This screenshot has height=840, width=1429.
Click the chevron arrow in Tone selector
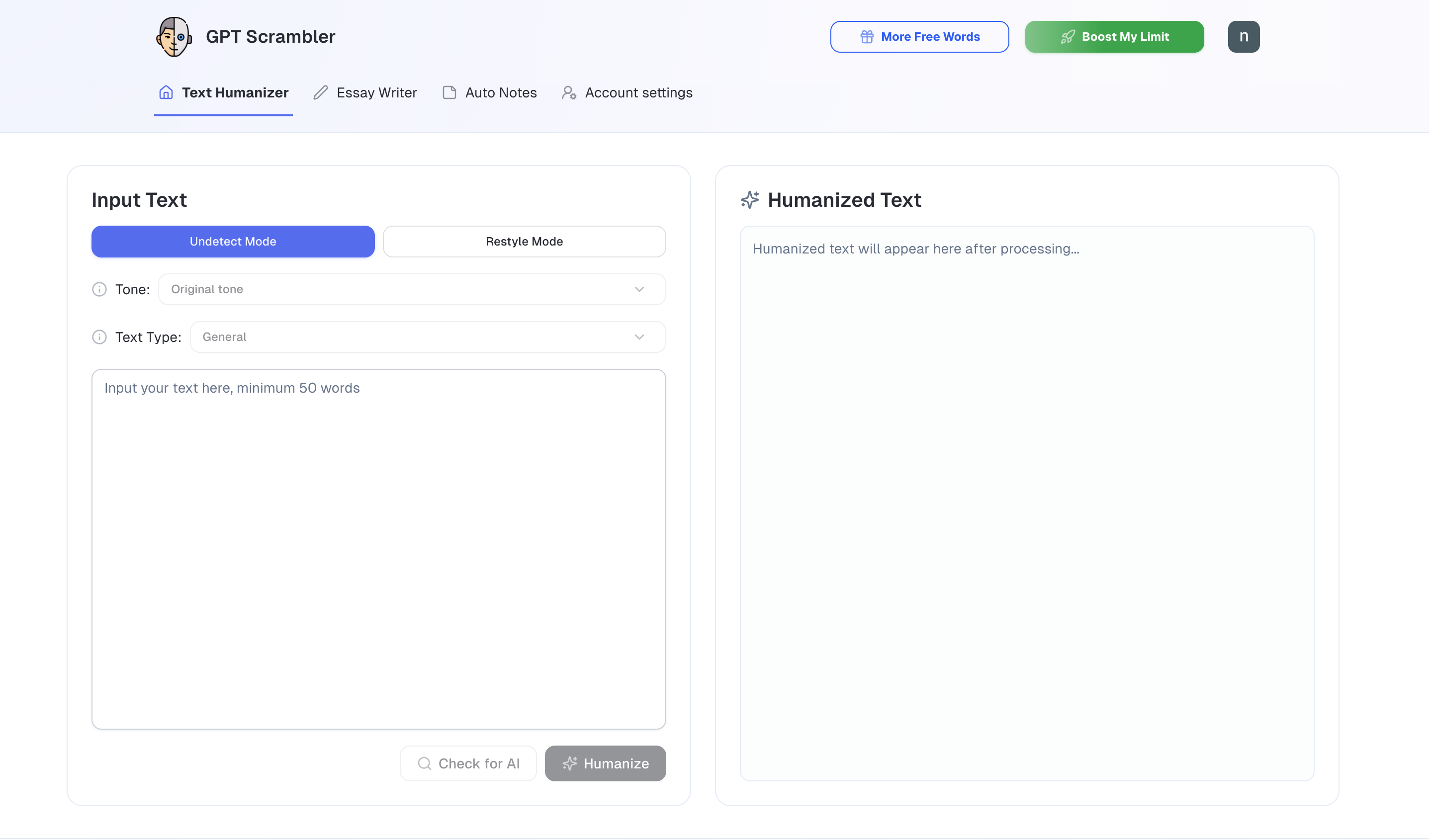(639, 290)
